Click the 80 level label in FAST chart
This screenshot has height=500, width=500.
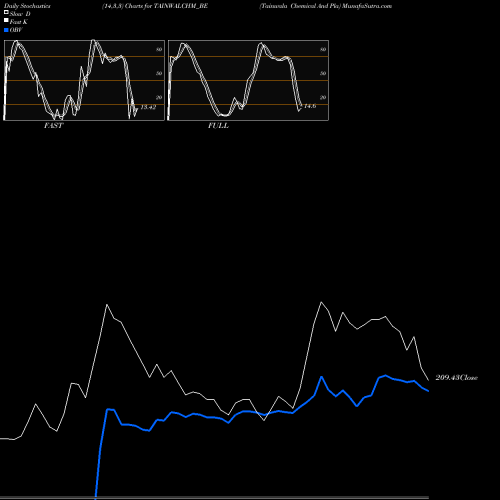pos(159,49)
